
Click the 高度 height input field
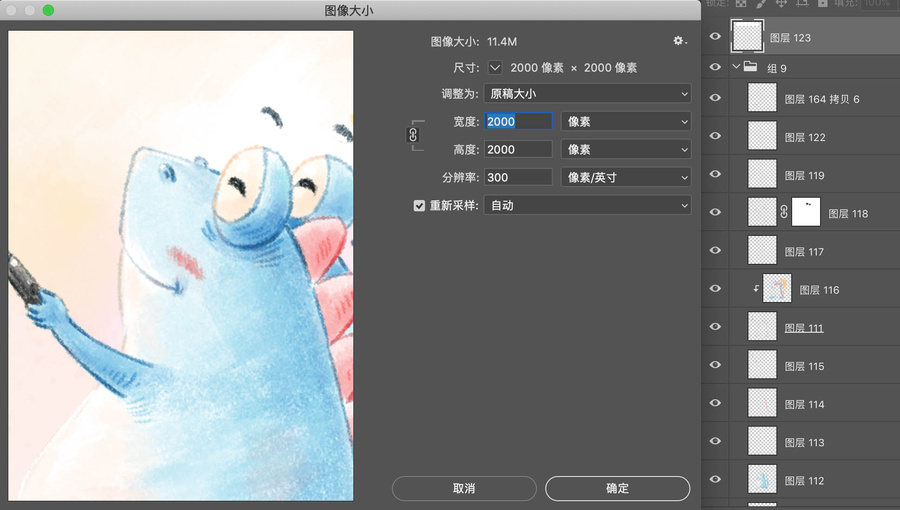pos(518,149)
